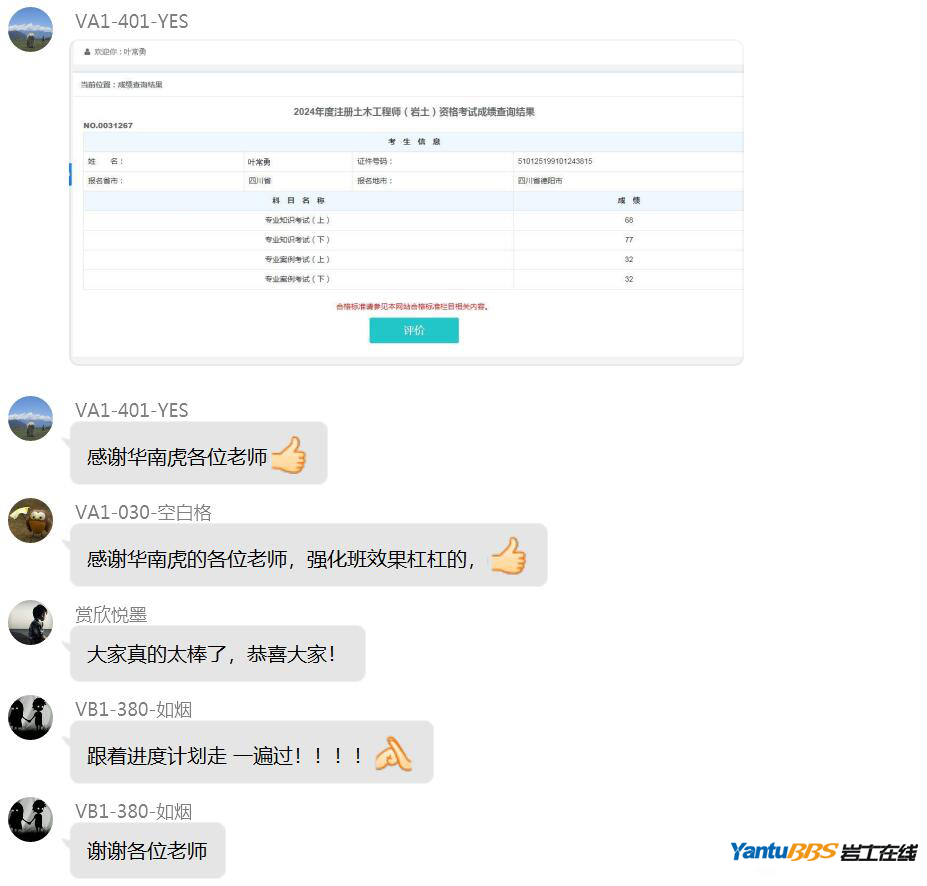Open 赏欣悦墨's profile avatar
The width and height of the screenshot is (927, 886).
click(x=30, y=622)
